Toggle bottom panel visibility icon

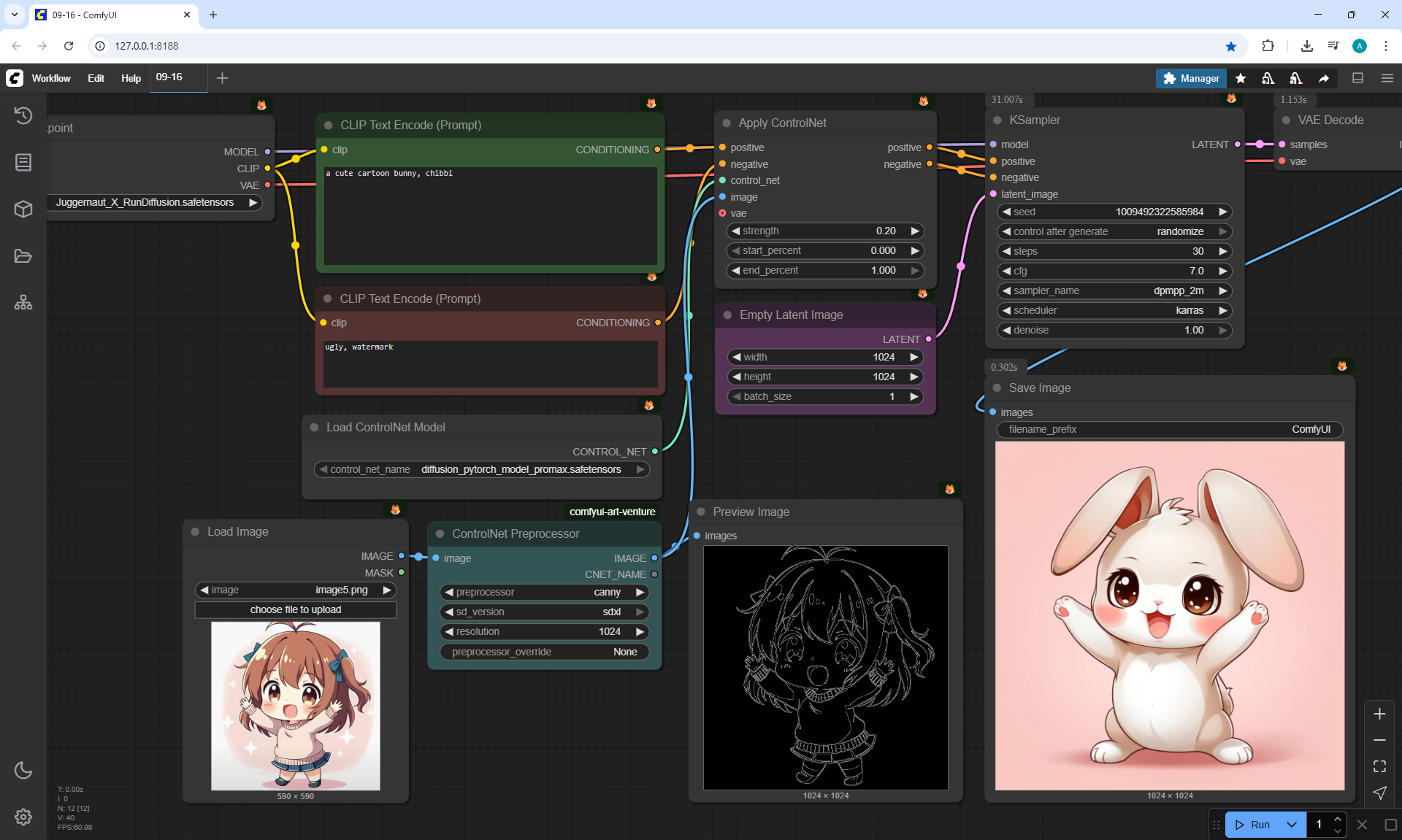click(x=1357, y=78)
